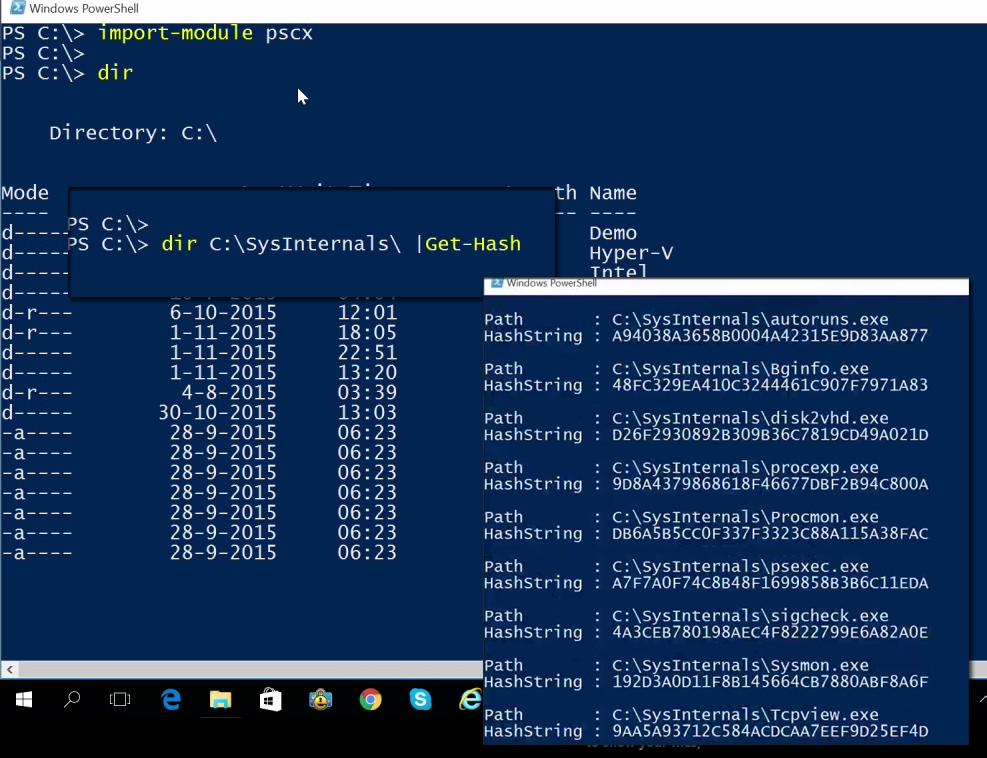Click the path 'C:\SysInternals\Tcpview.exe'
Screen dimensions: 987x758
point(745,715)
